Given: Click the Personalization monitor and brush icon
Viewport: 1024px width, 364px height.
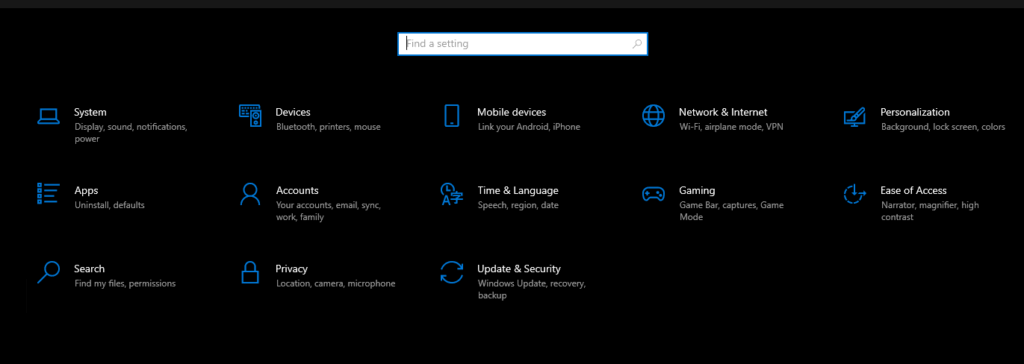Looking at the screenshot, I should pos(855,116).
